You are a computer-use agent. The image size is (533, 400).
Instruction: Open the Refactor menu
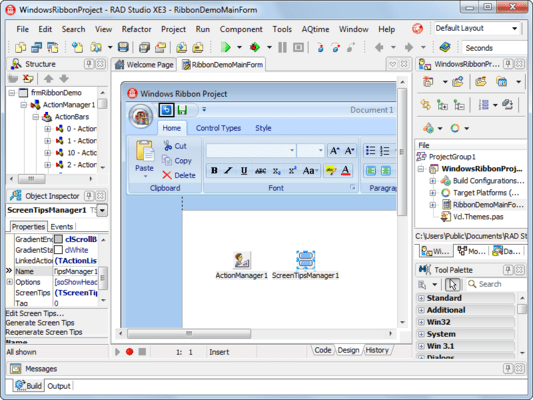pos(136,29)
